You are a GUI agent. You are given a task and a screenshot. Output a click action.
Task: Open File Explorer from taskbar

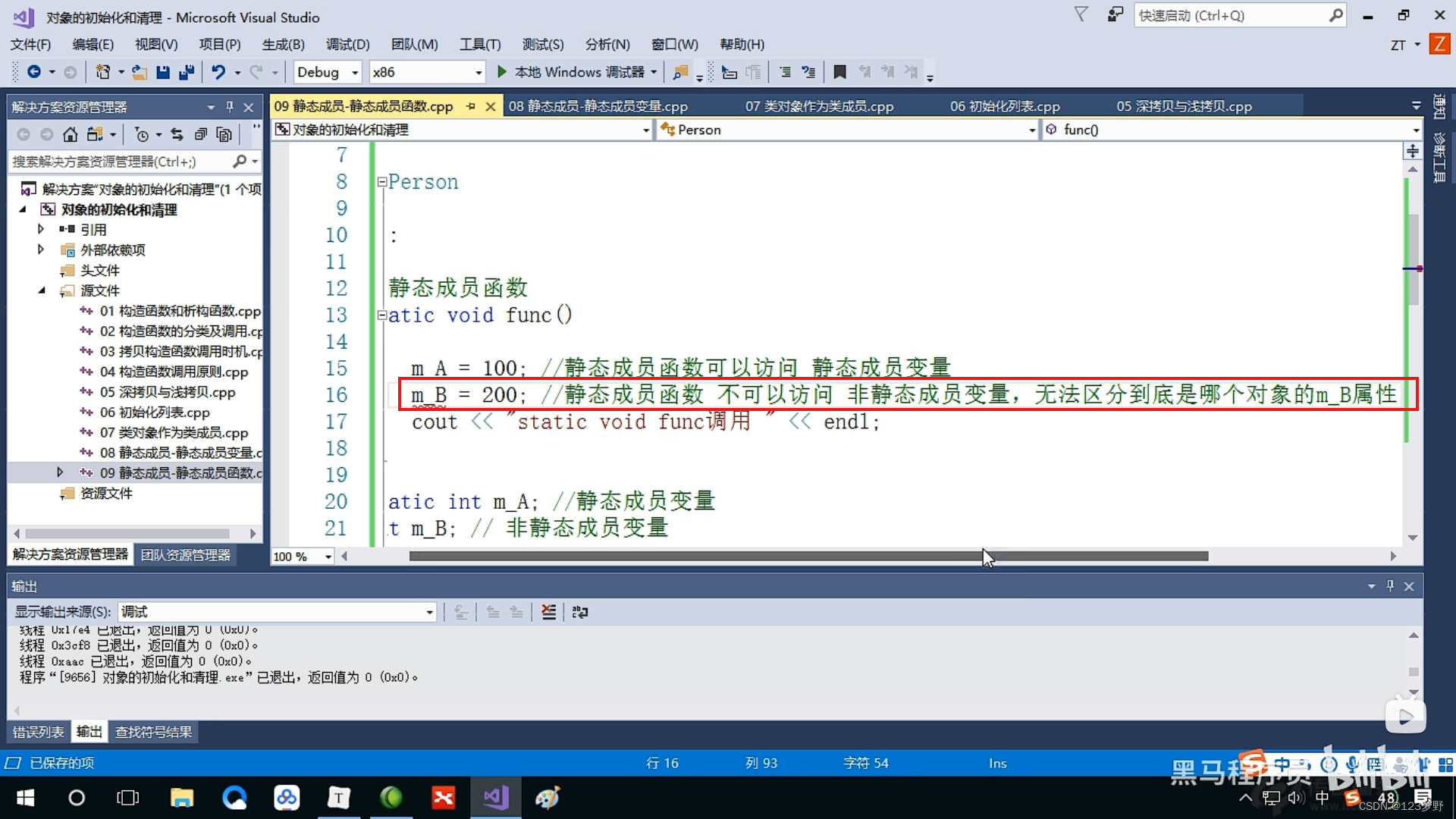(x=182, y=798)
